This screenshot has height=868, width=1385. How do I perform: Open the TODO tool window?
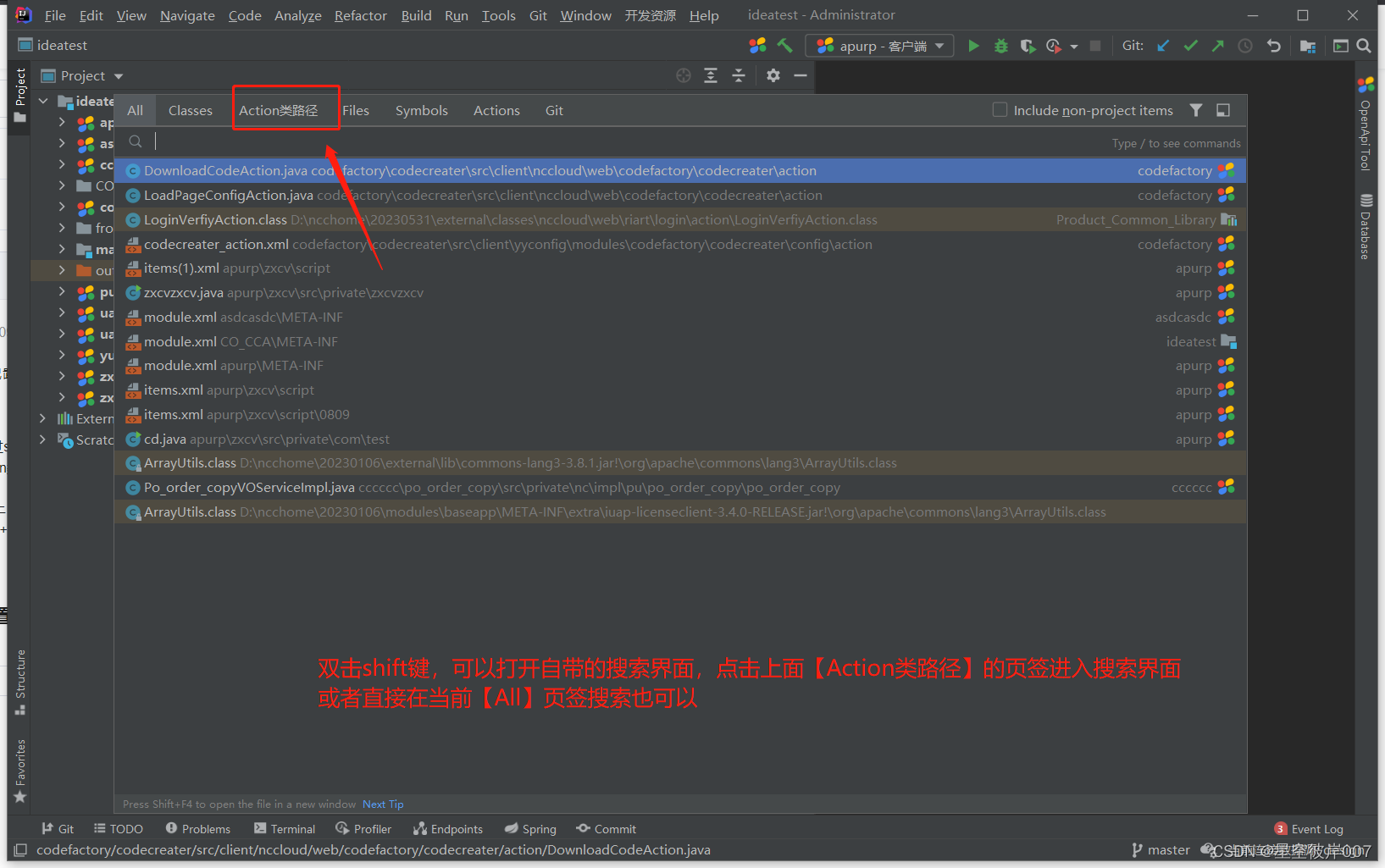pyautogui.click(x=119, y=829)
